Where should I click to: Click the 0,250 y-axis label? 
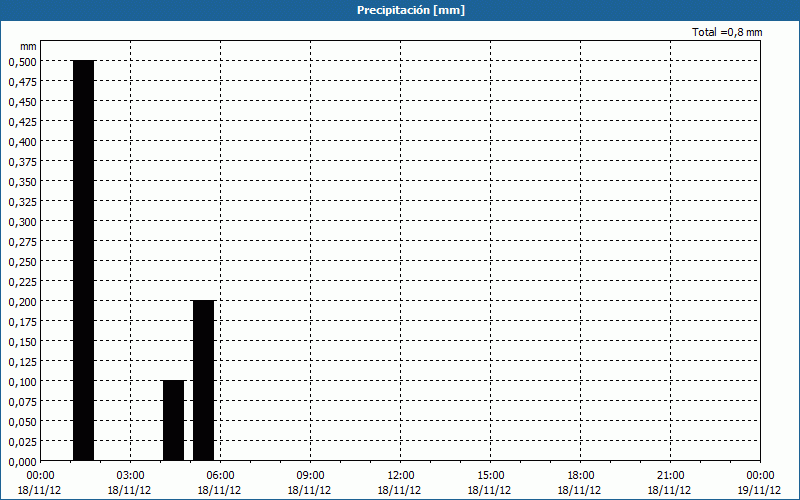(23, 262)
